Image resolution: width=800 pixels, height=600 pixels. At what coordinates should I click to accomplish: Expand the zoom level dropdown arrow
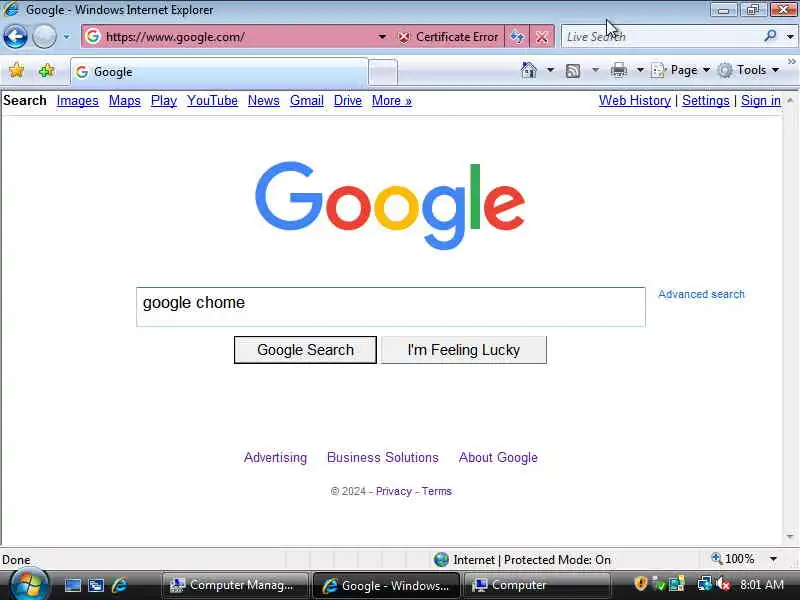[x=773, y=560]
